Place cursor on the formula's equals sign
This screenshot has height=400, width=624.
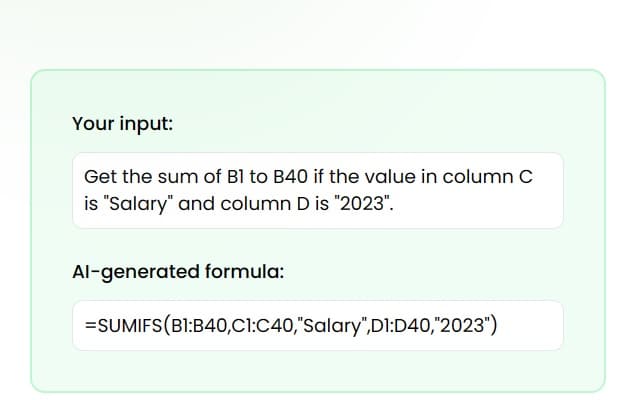90,326
